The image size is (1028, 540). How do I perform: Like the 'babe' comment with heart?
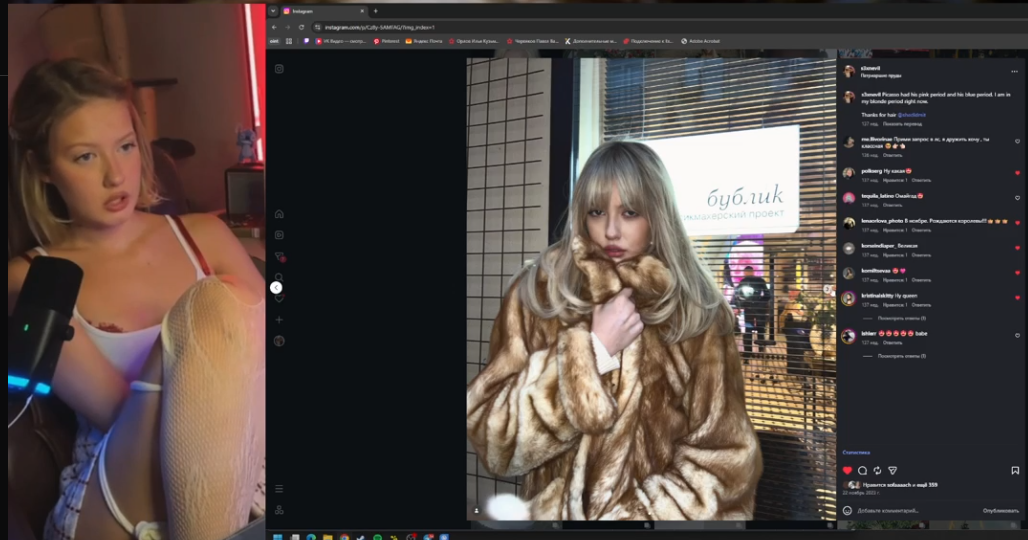pyautogui.click(x=1018, y=336)
